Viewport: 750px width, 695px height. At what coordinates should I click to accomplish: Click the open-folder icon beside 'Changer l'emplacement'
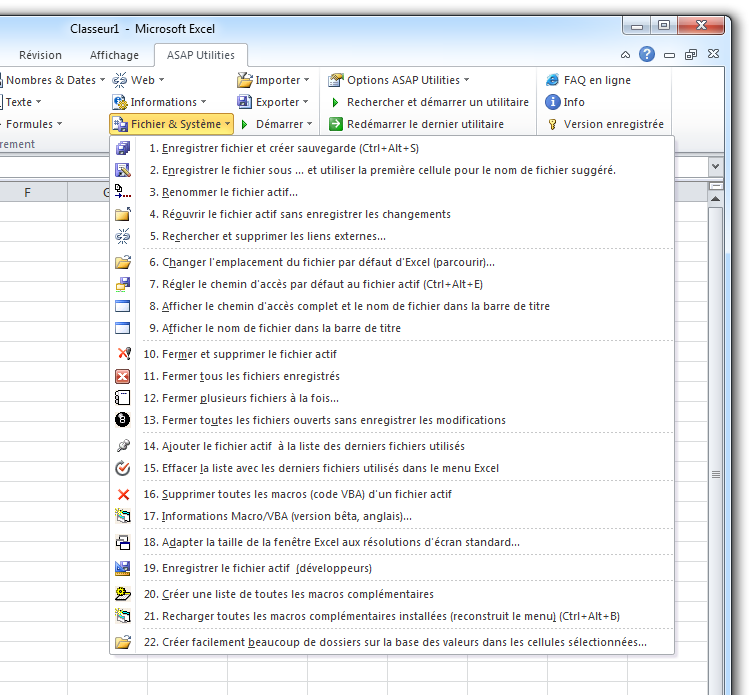tap(123, 262)
